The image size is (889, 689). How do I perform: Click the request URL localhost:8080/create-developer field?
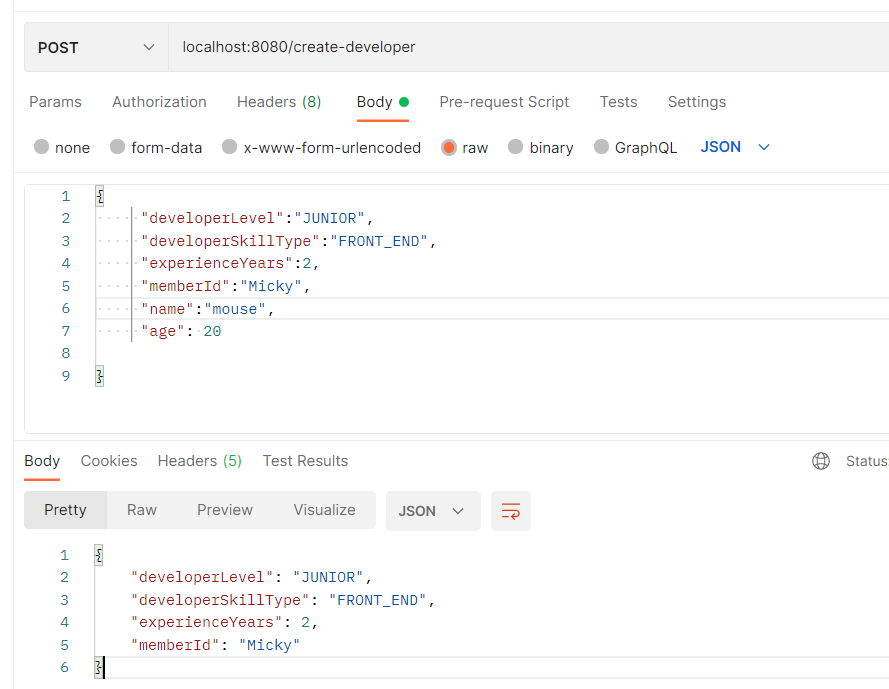click(528, 47)
